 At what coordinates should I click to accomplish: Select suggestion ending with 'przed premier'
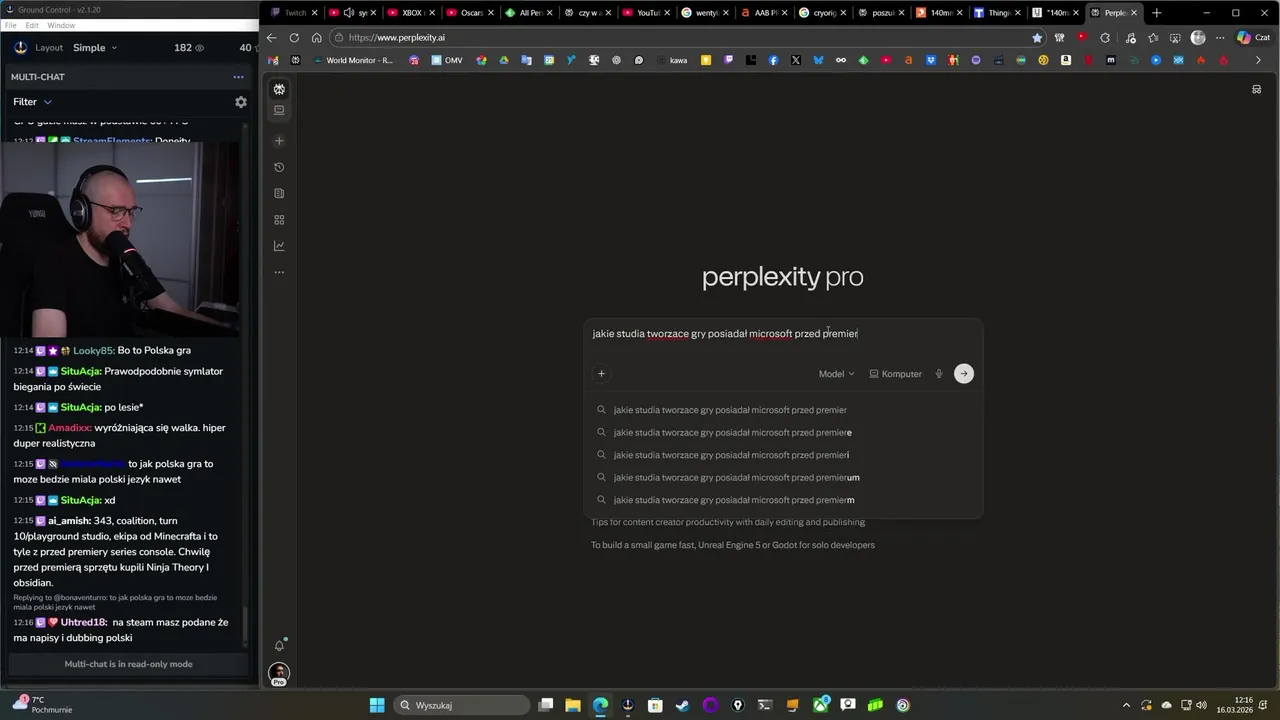coord(783,410)
